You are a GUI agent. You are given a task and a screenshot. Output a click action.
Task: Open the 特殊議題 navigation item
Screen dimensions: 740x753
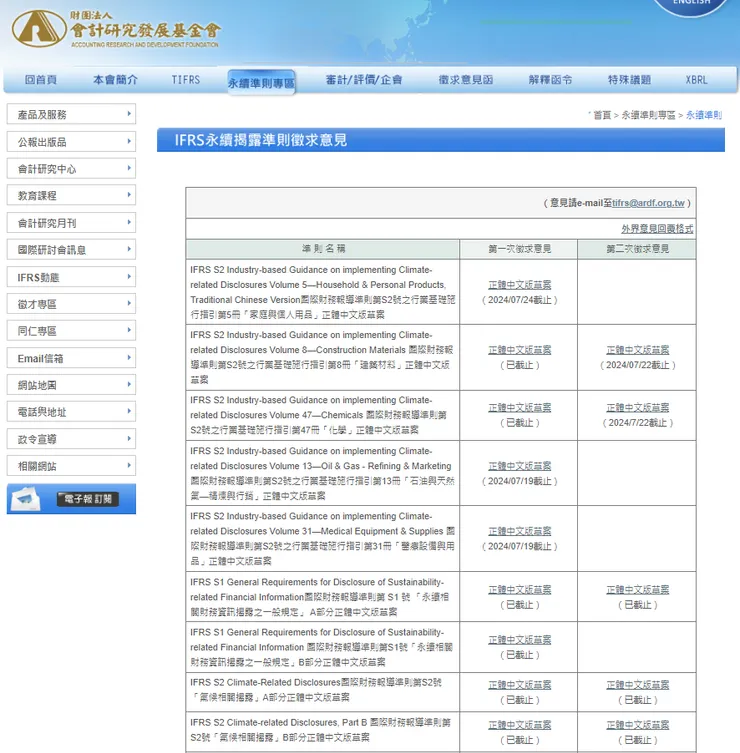click(x=630, y=80)
